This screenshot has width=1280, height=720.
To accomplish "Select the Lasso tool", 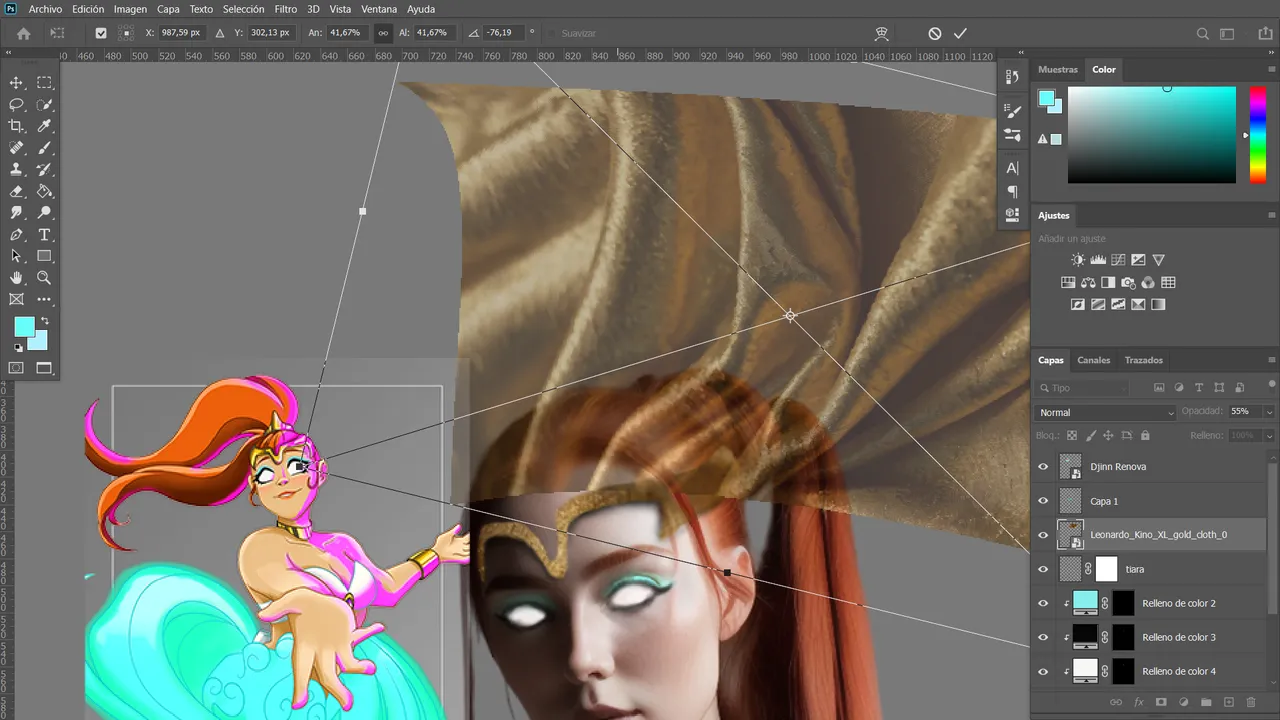I will [17, 104].
